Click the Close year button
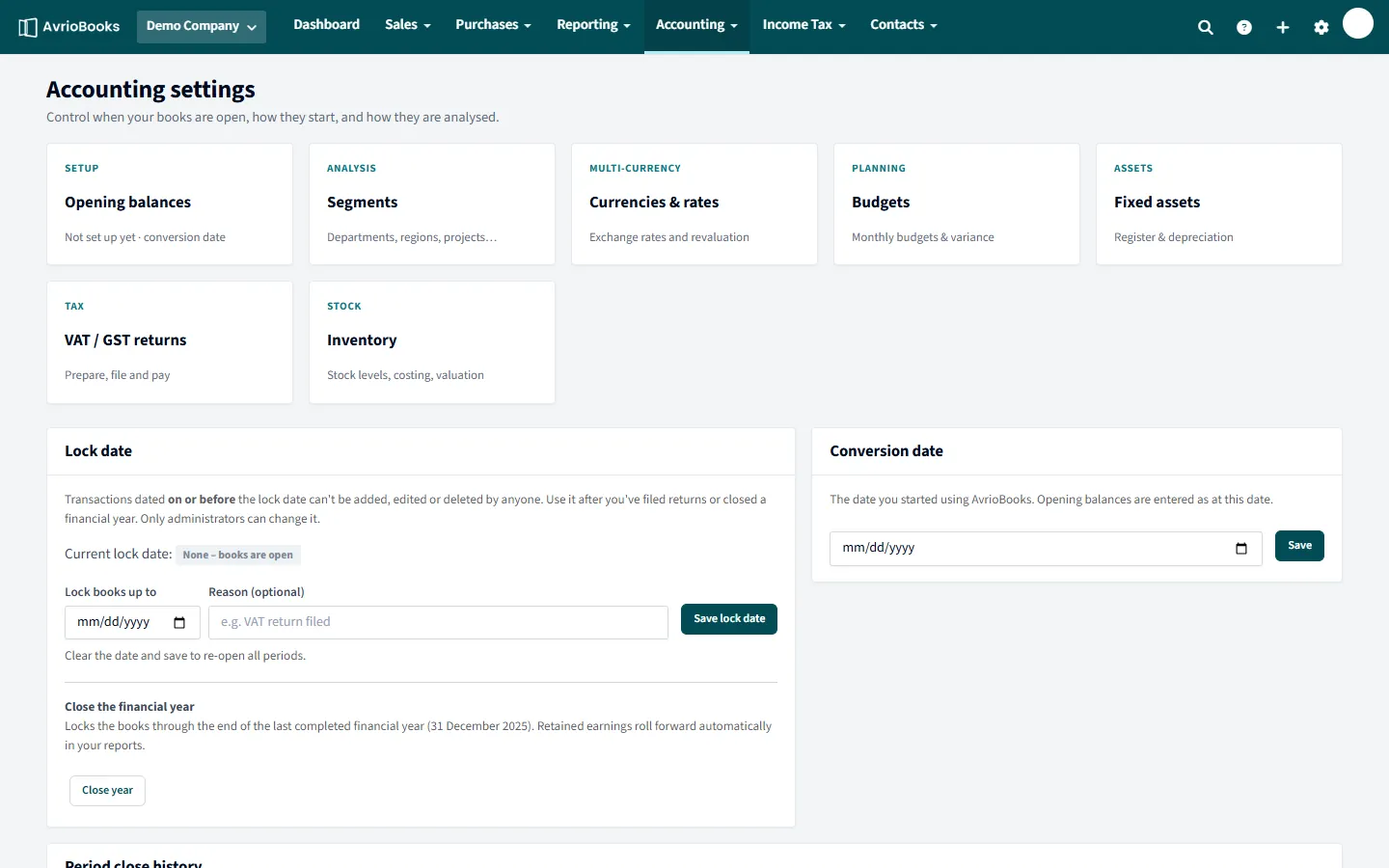The image size is (1389, 868). tap(107, 791)
